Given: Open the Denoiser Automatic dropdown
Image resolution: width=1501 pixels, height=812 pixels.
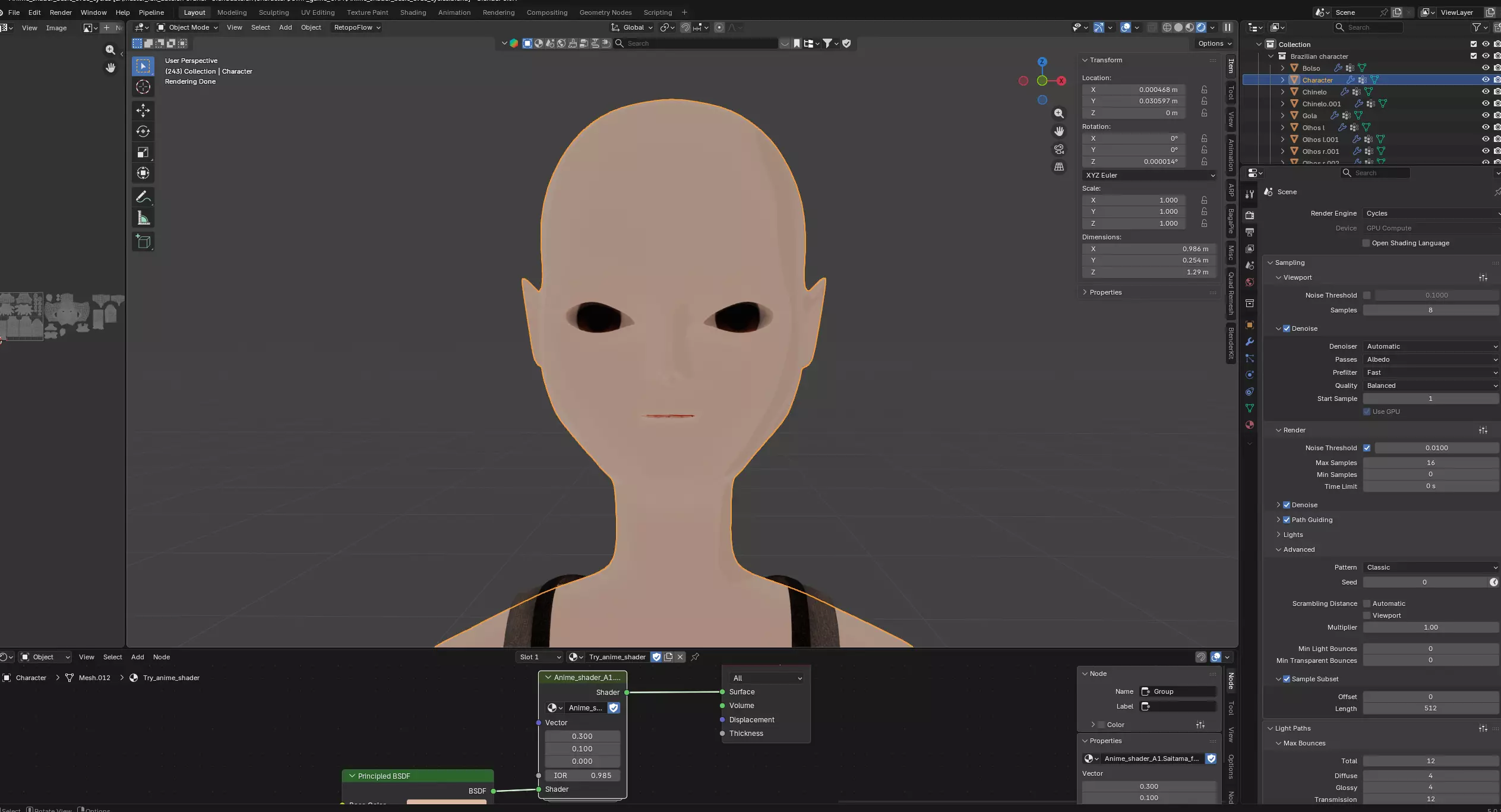Looking at the screenshot, I should click(1432, 346).
